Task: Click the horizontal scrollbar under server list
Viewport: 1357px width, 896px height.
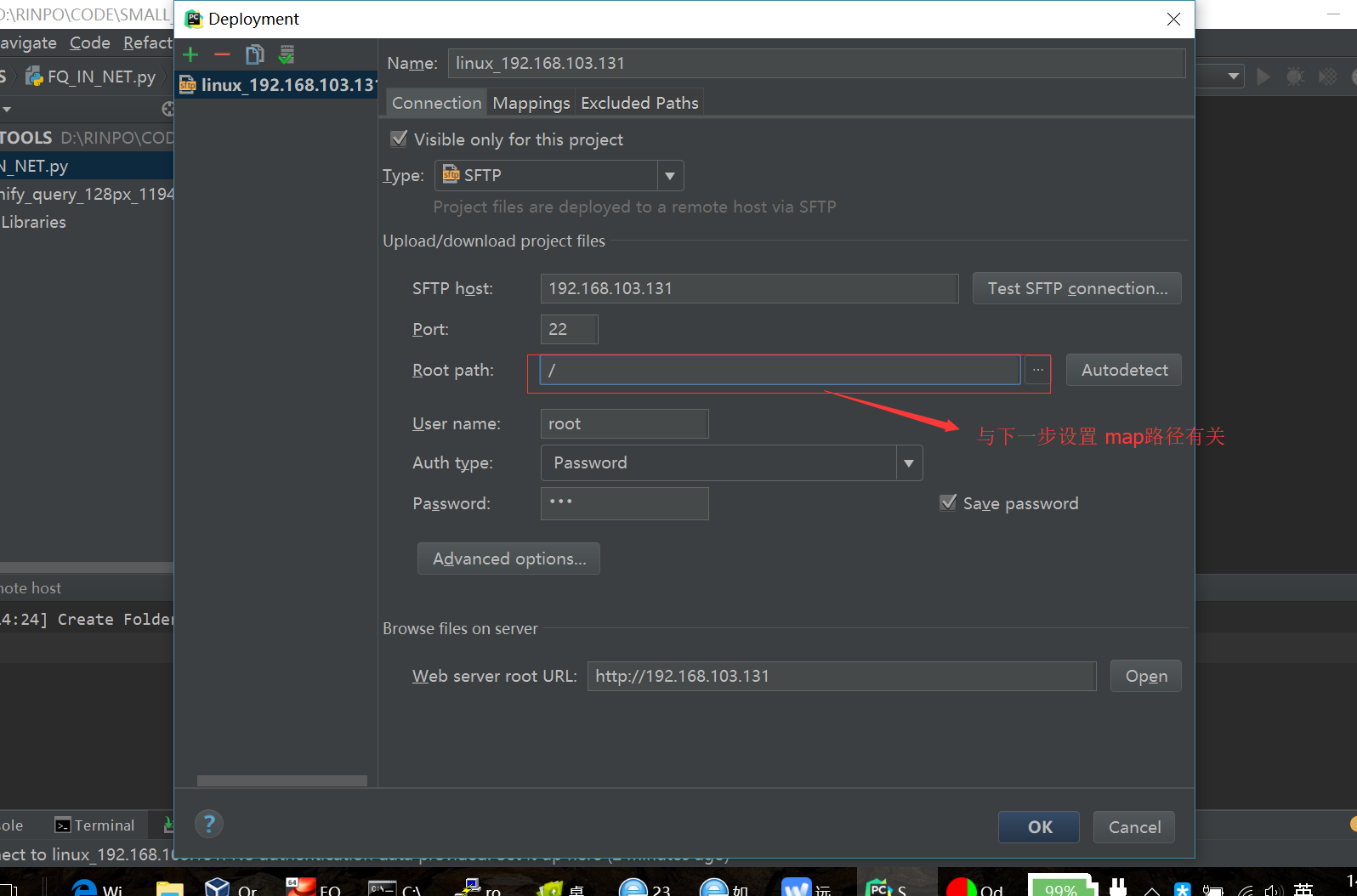Action: click(x=281, y=780)
